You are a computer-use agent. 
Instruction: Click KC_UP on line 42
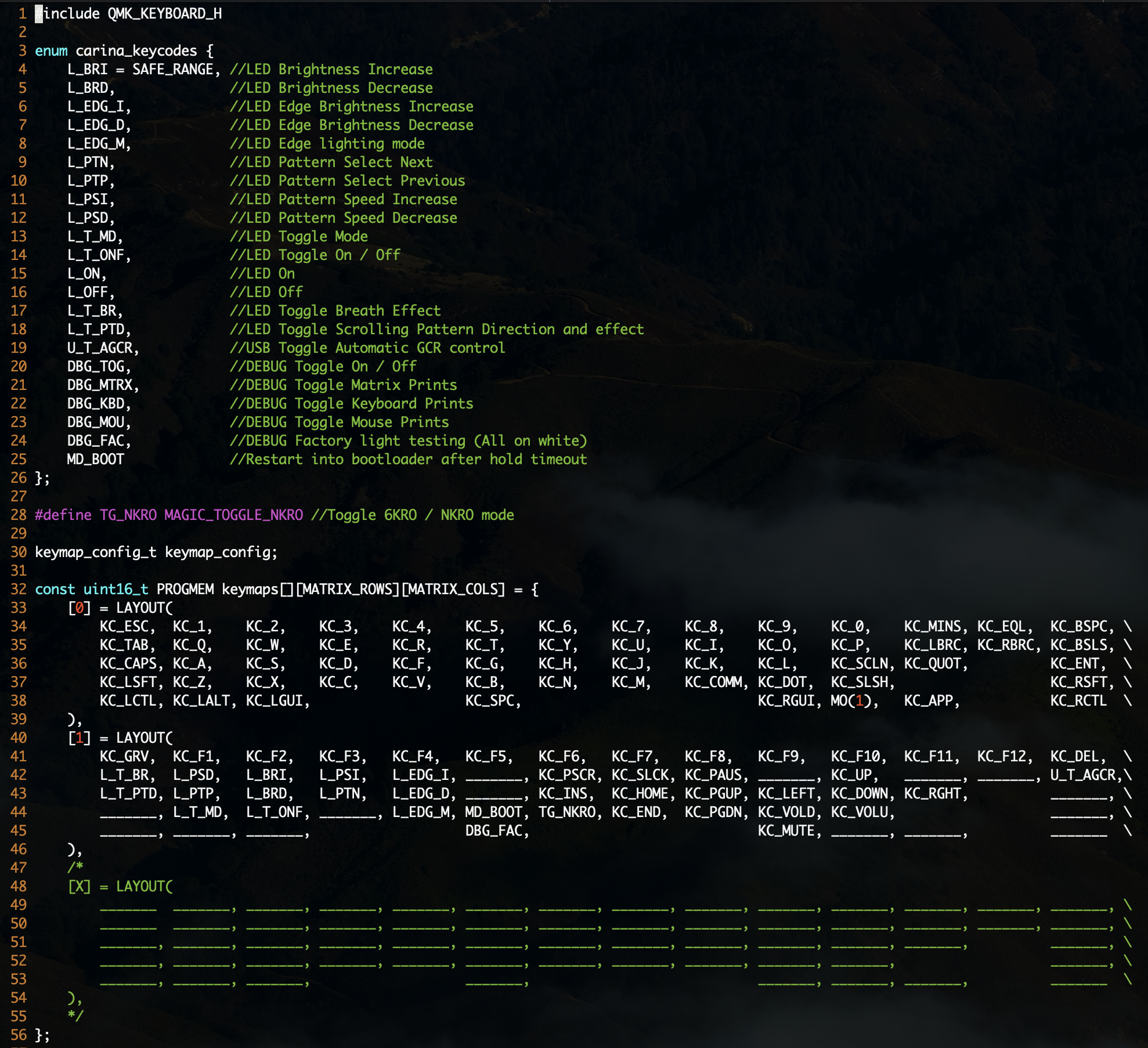[x=851, y=775]
